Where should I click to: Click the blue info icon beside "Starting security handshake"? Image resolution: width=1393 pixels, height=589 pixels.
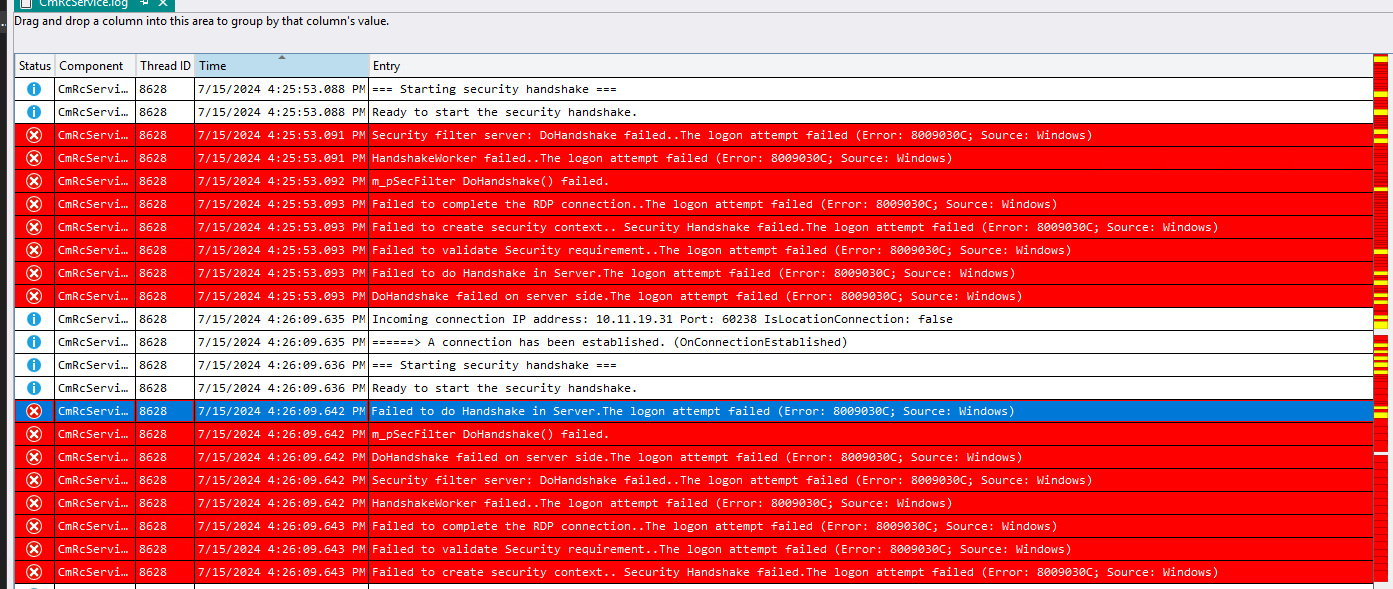pos(34,89)
